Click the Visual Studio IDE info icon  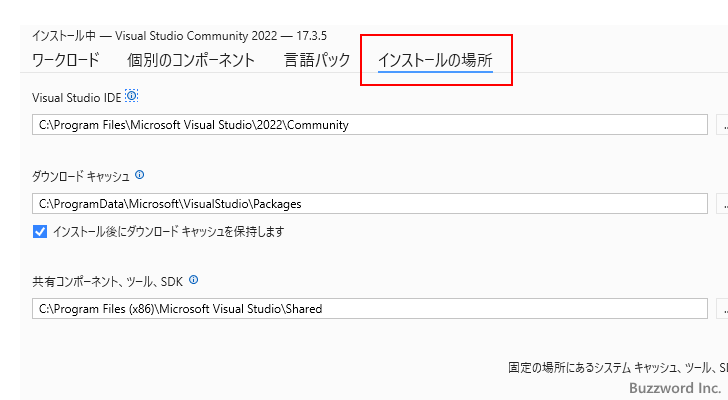pyautogui.click(x=132, y=96)
